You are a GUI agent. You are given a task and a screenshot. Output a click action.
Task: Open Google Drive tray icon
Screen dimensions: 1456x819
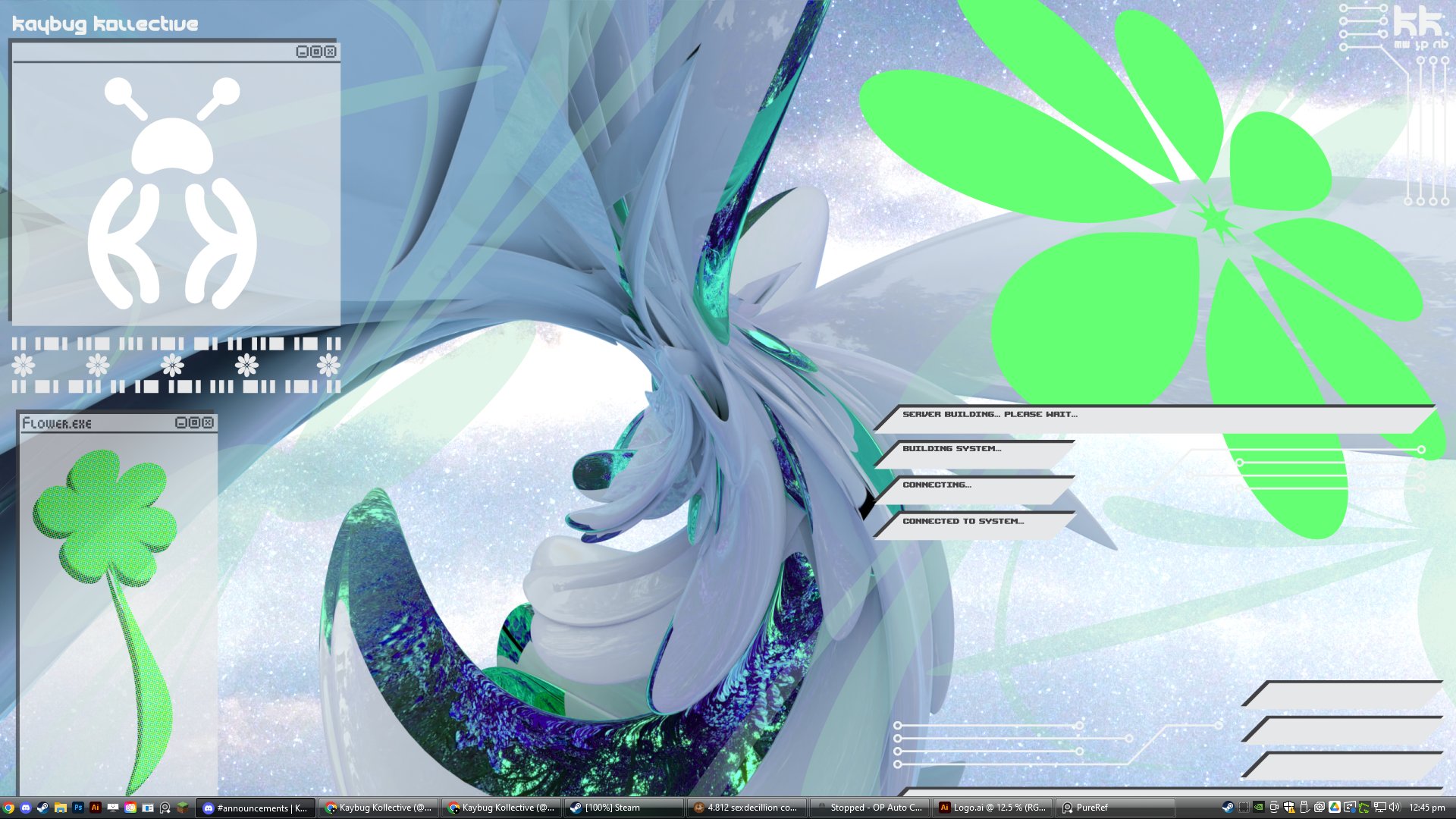tap(1335, 807)
